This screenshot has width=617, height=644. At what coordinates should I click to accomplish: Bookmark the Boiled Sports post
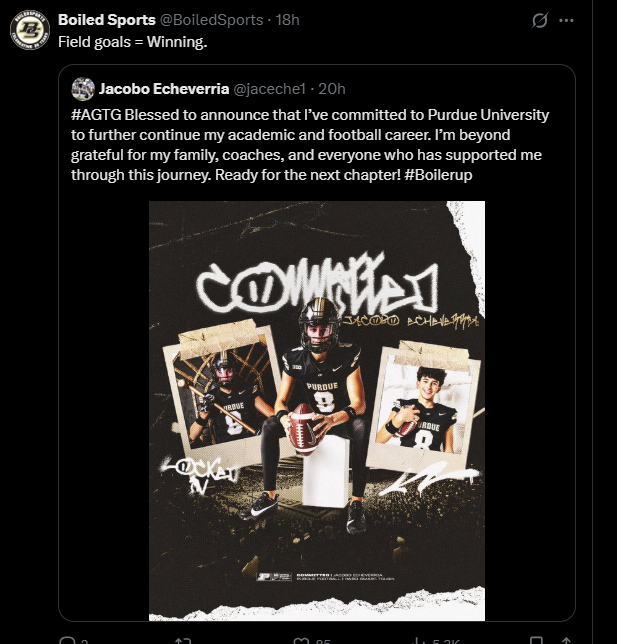(x=538, y=640)
